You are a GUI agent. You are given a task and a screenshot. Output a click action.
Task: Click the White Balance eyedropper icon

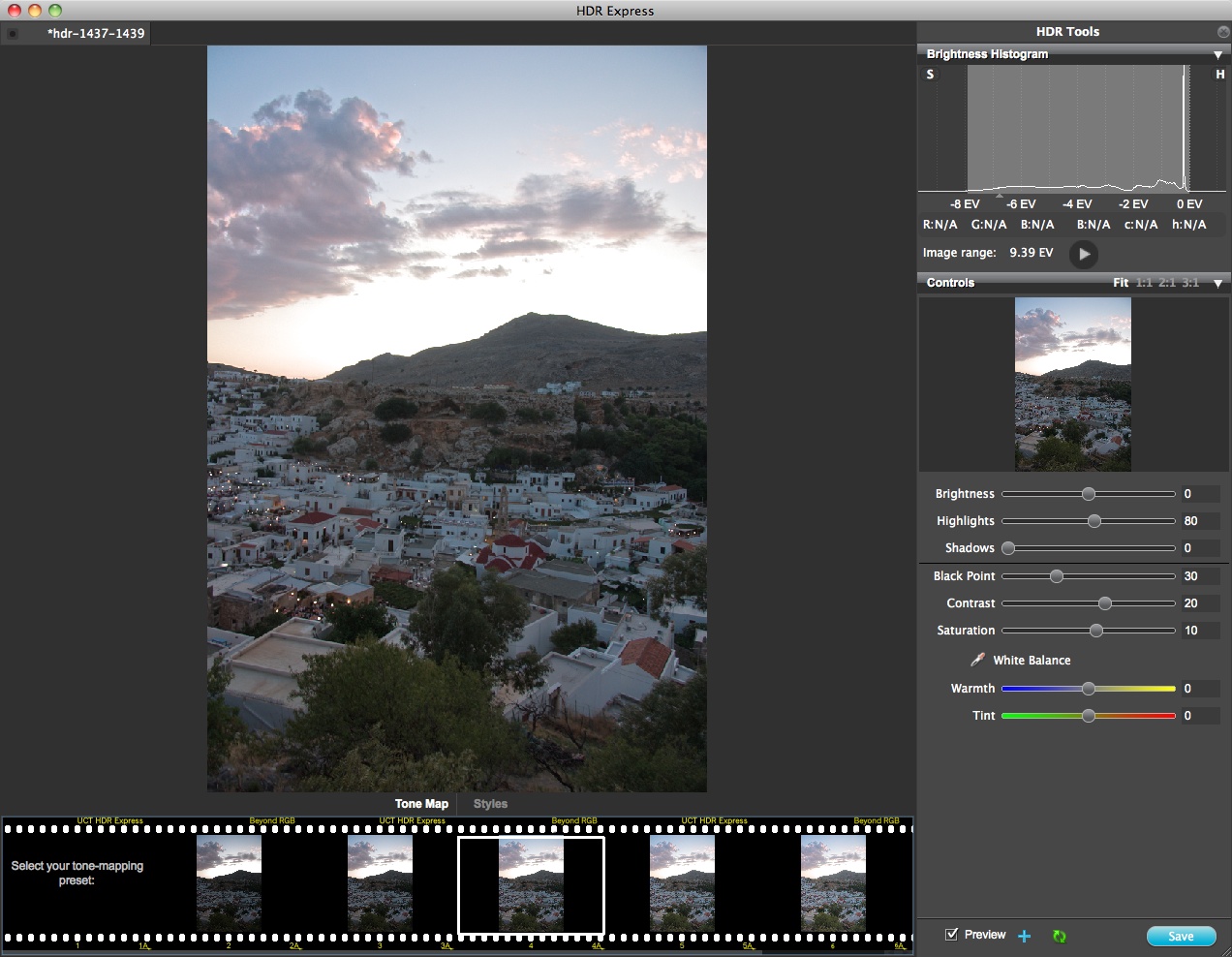coord(977,660)
